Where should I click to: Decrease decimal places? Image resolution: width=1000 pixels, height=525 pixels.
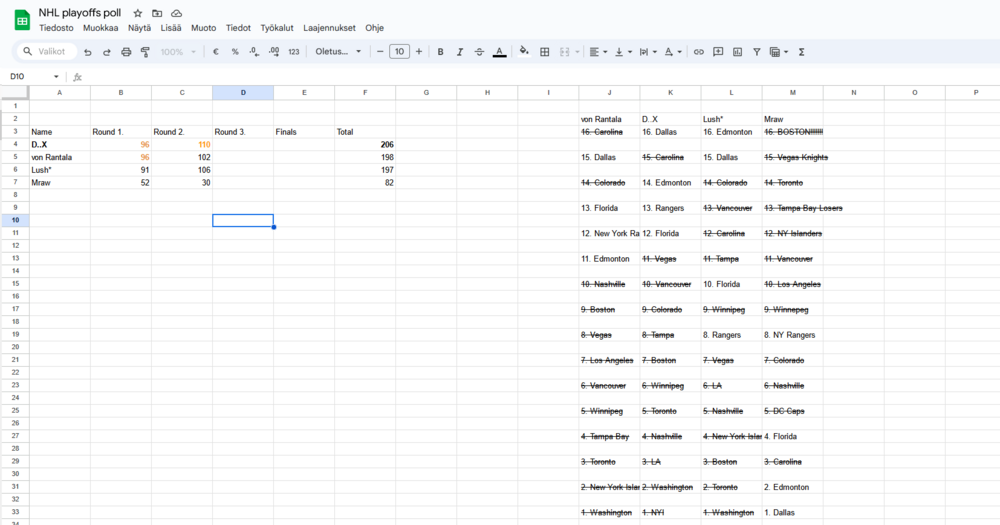[254, 52]
